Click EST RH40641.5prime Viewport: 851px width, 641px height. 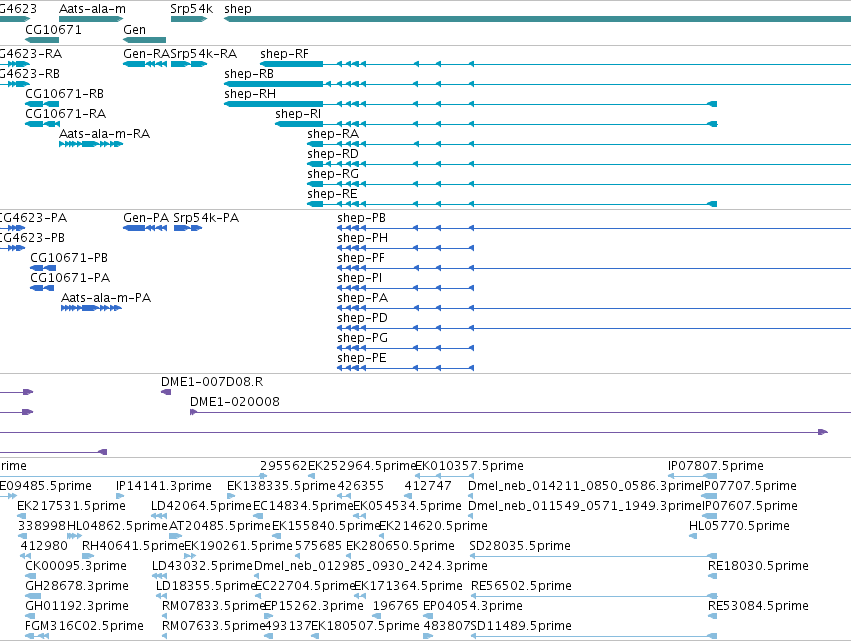(133, 545)
